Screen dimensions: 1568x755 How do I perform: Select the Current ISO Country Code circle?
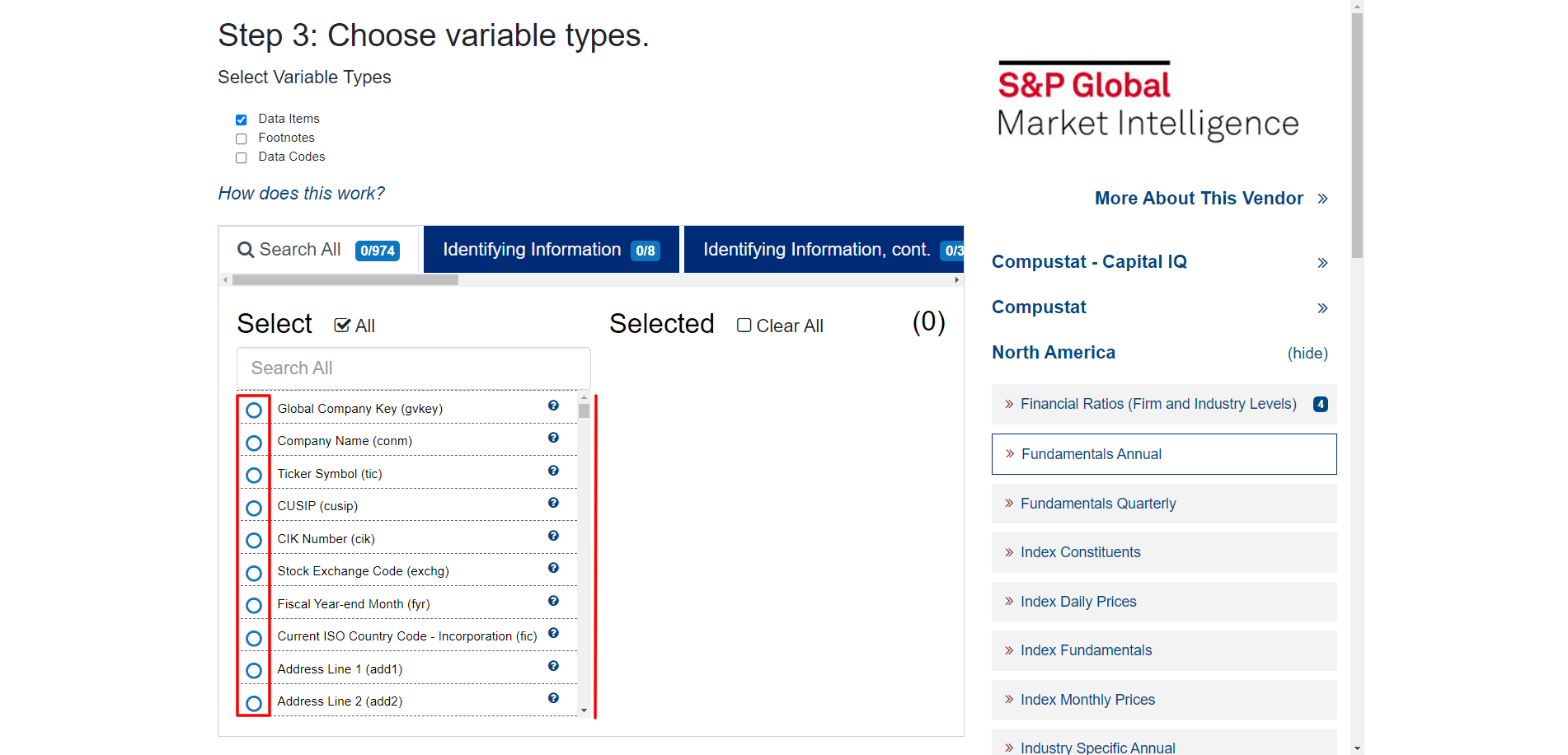point(254,638)
